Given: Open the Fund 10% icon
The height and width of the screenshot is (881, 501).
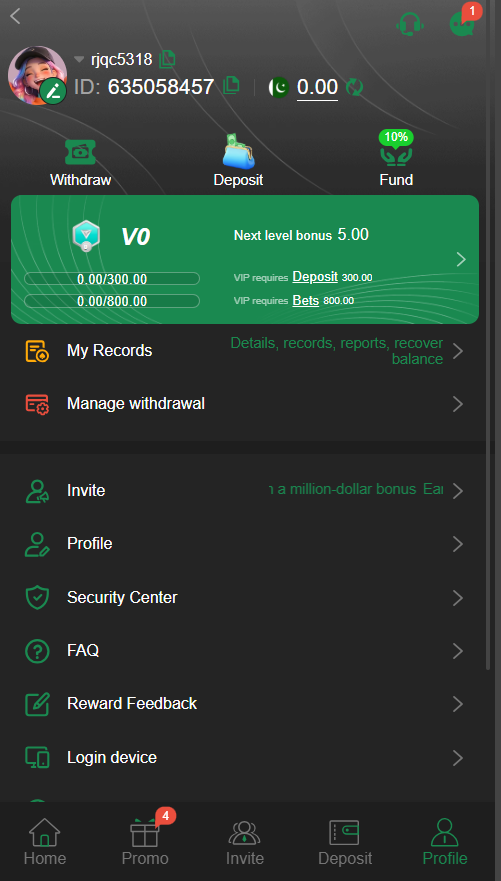Looking at the screenshot, I should [396, 148].
